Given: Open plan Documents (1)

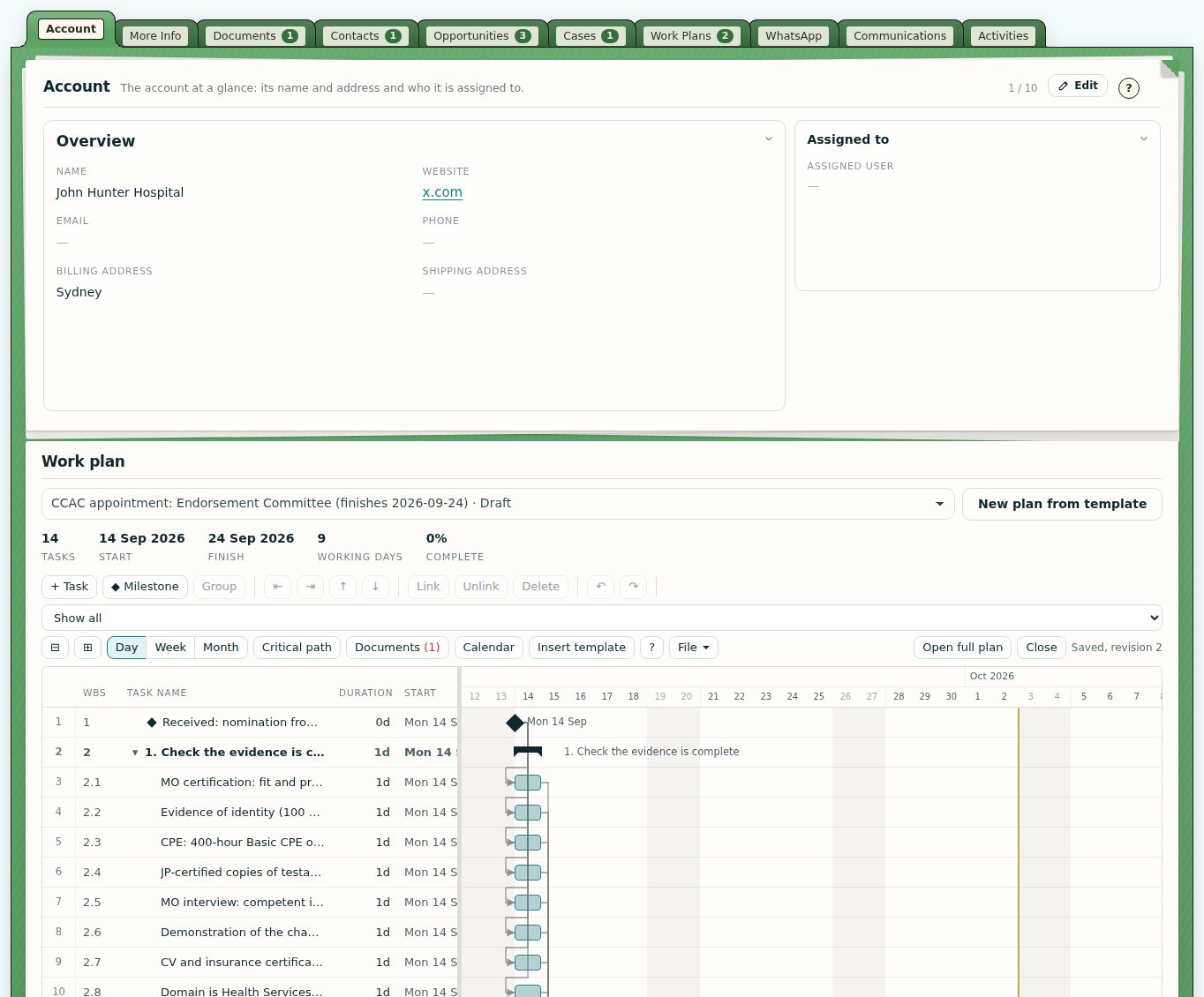Looking at the screenshot, I should pos(397,648).
